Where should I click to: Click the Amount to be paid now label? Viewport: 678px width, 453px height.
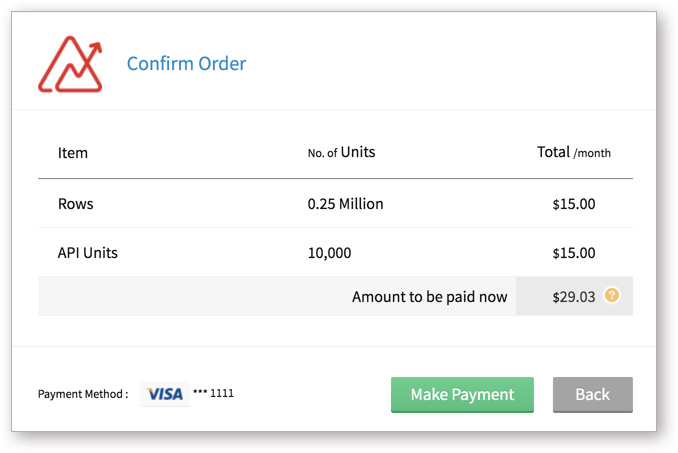[x=429, y=297]
